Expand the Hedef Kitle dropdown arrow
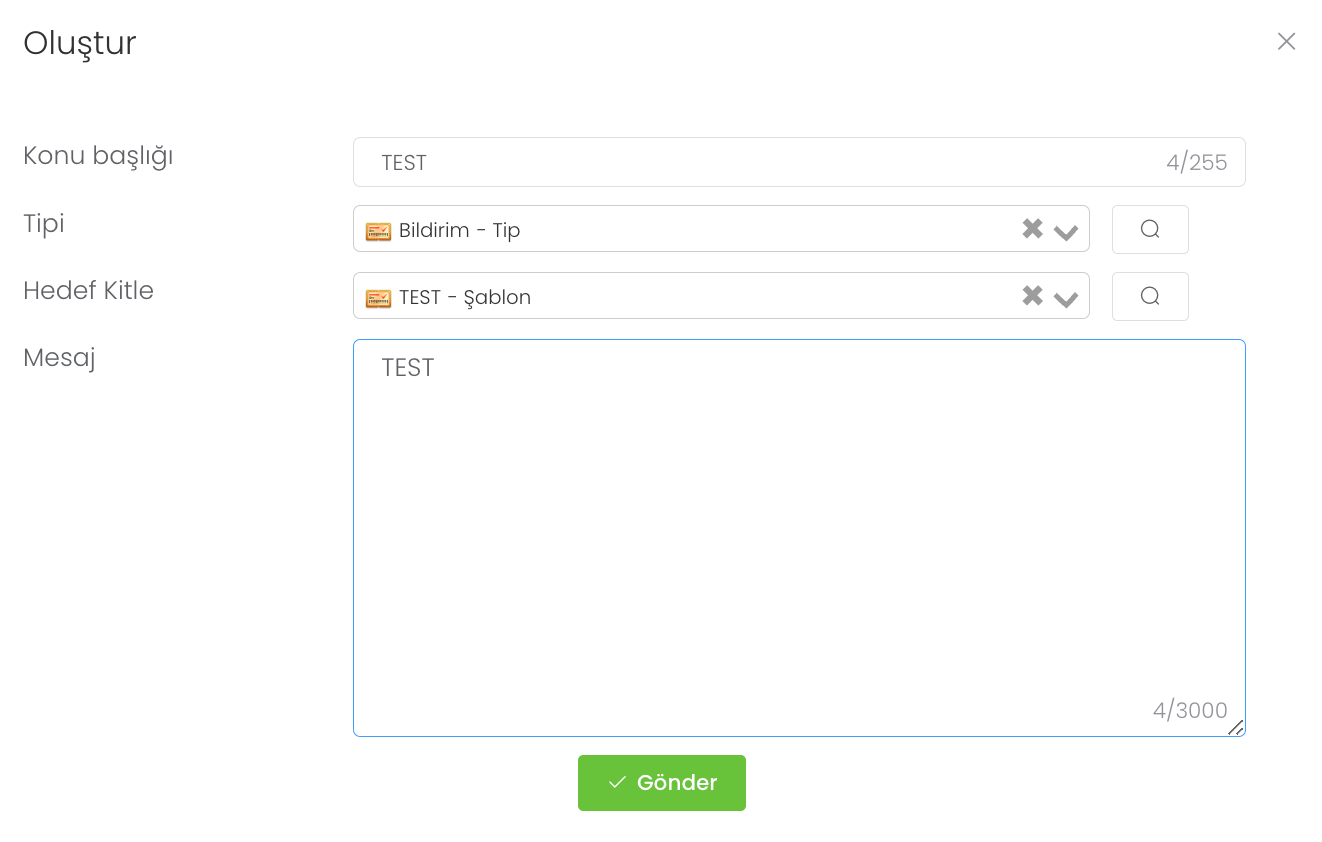The height and width of the screenshot is (842, 1322). pos(1066,298)
